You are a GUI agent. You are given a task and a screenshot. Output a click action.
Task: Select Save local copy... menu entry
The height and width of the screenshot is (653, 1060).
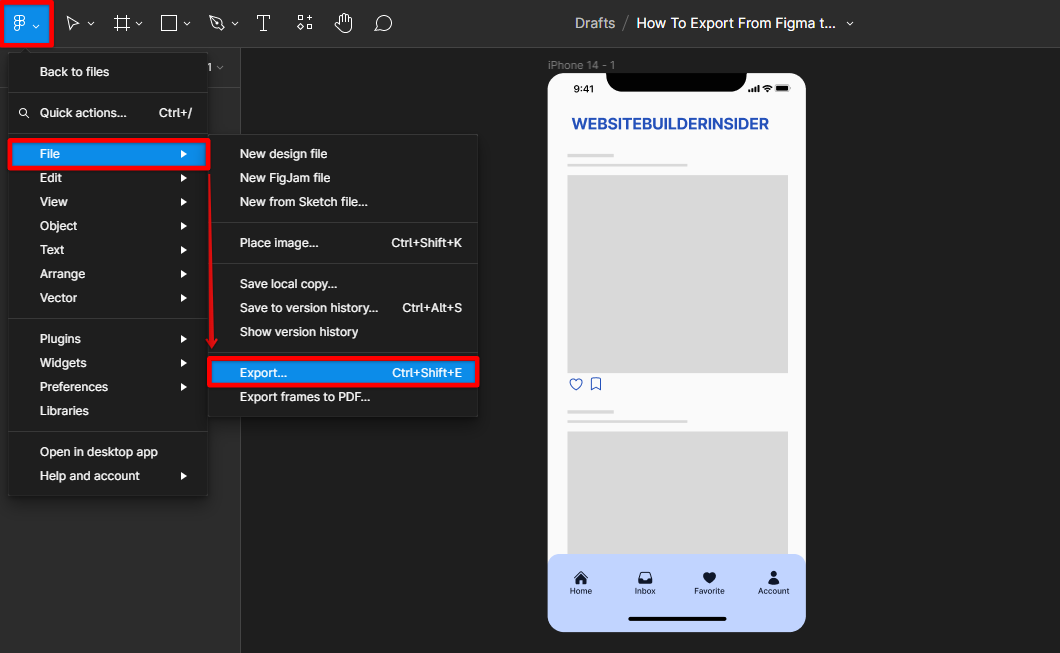tap(288, 284)
